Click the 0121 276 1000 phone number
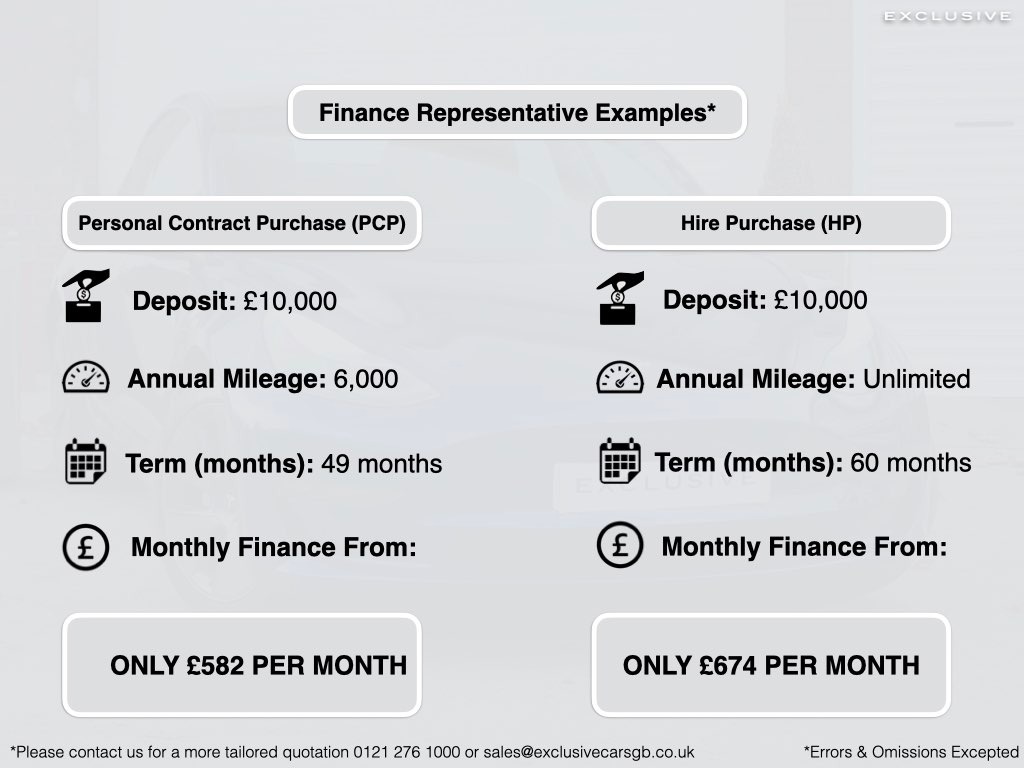 [406, 752]
